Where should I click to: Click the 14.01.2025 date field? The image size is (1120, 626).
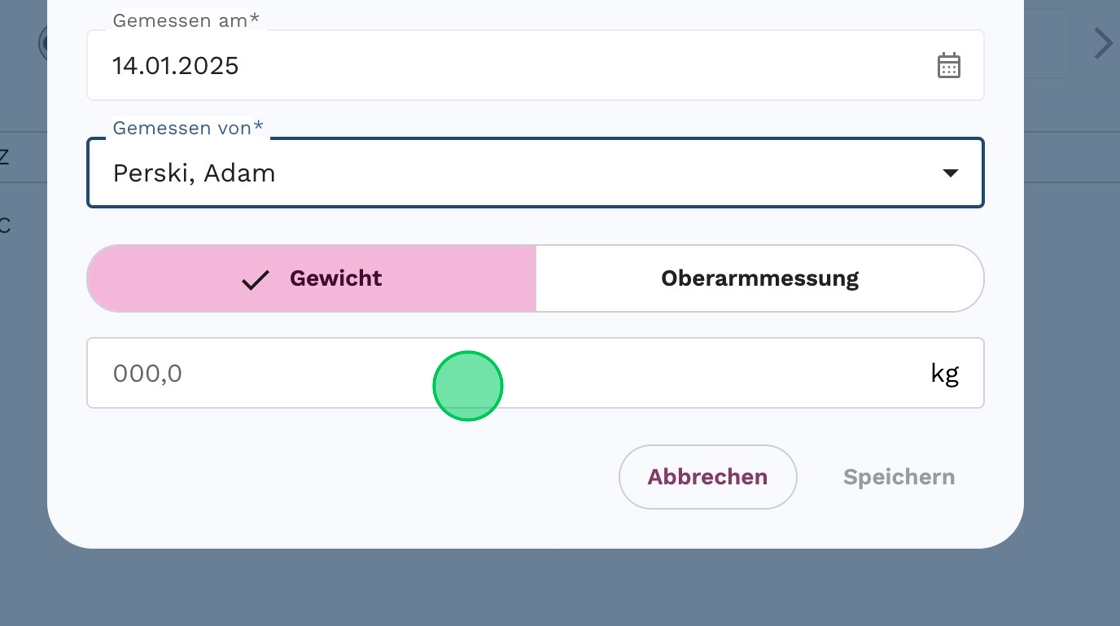[500, 66]
